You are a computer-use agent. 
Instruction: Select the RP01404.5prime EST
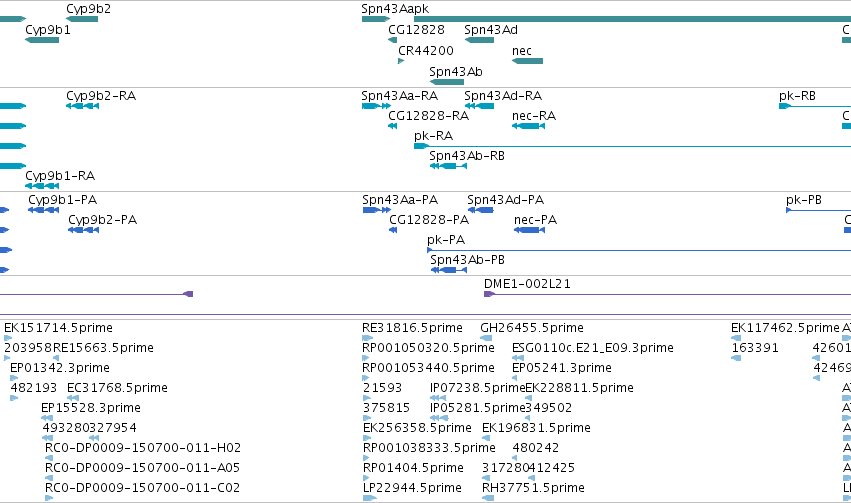(365, 479)
